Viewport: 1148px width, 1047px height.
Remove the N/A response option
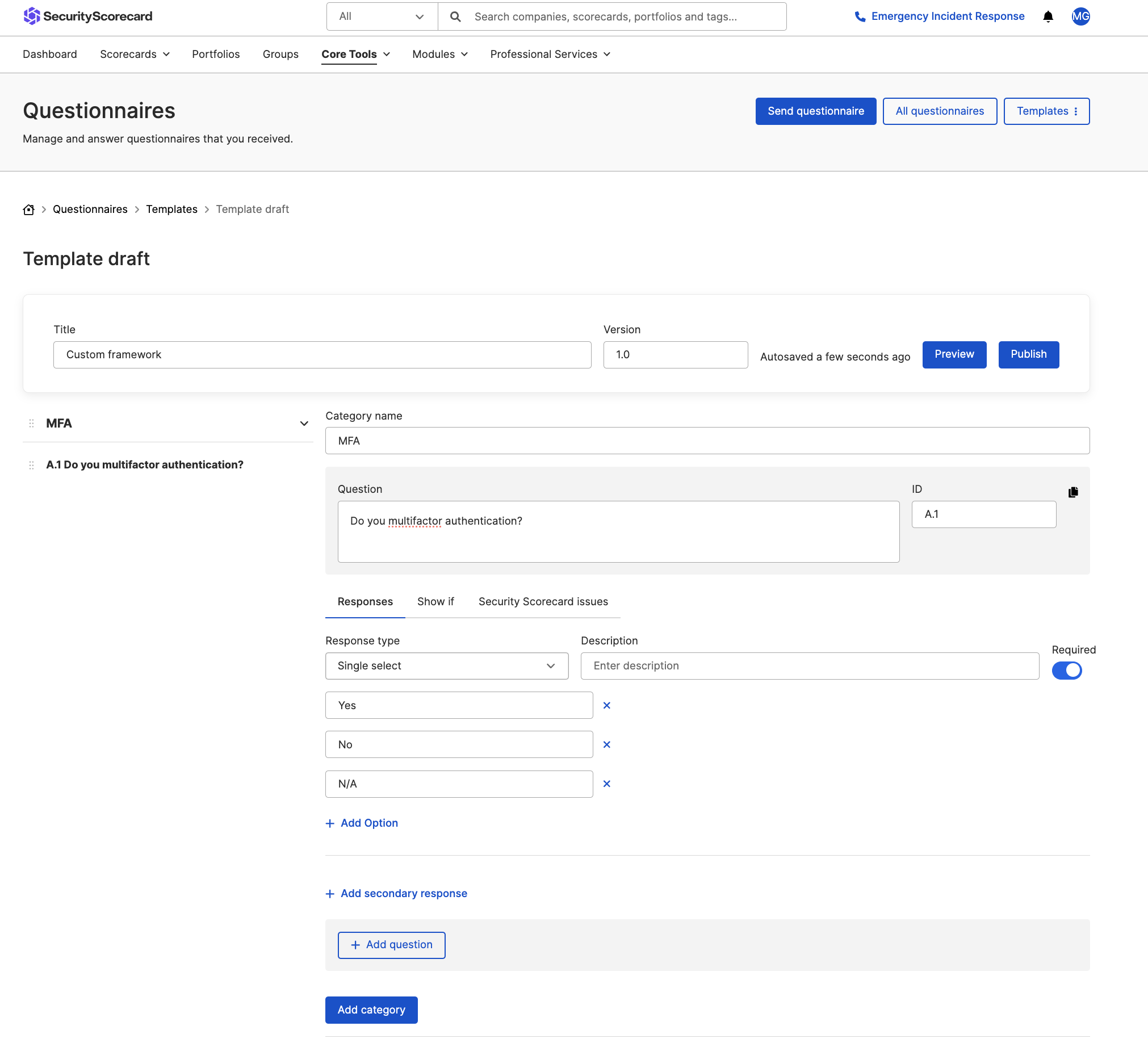[x=606, y=784]
